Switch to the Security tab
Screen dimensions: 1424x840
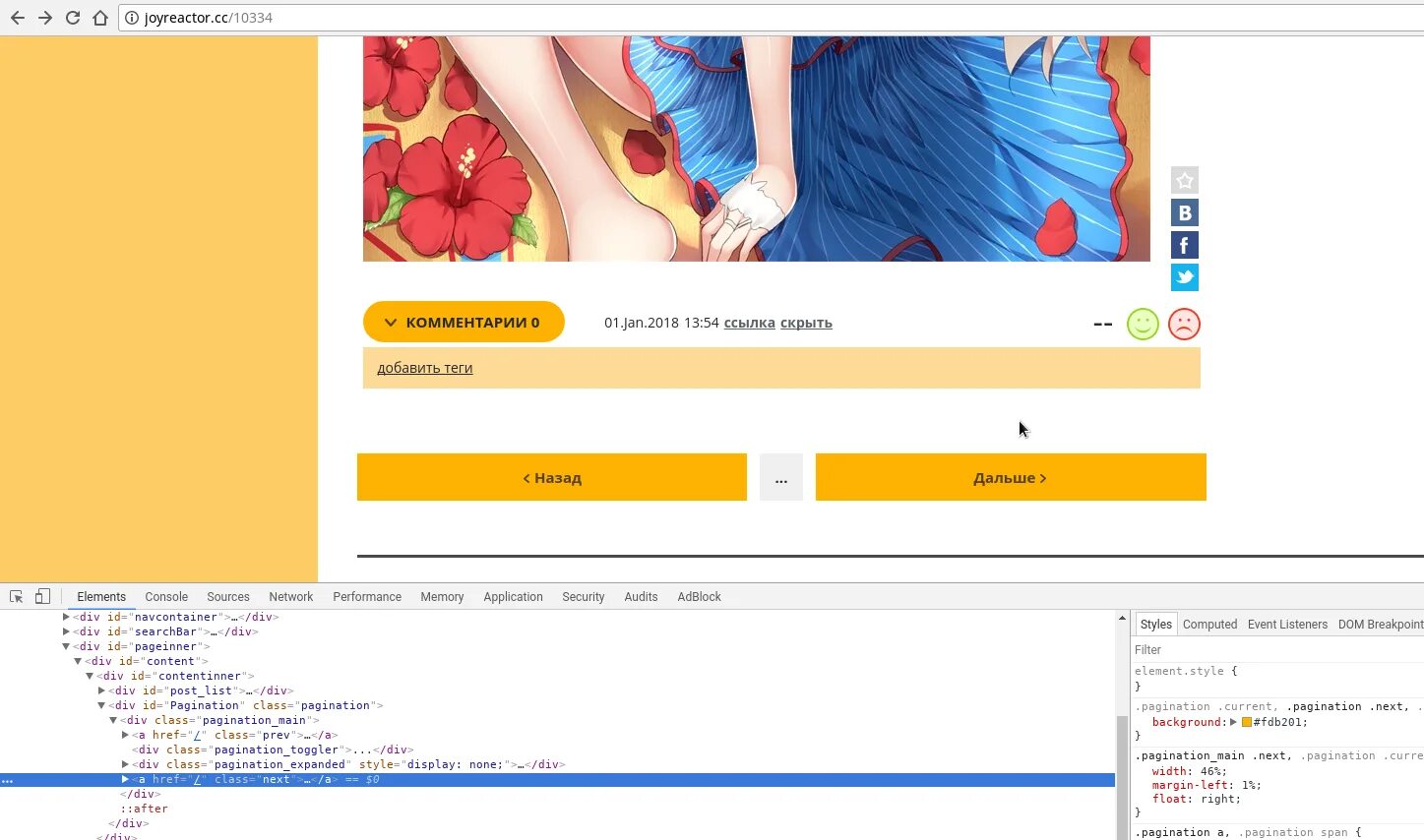coord(584,596)
